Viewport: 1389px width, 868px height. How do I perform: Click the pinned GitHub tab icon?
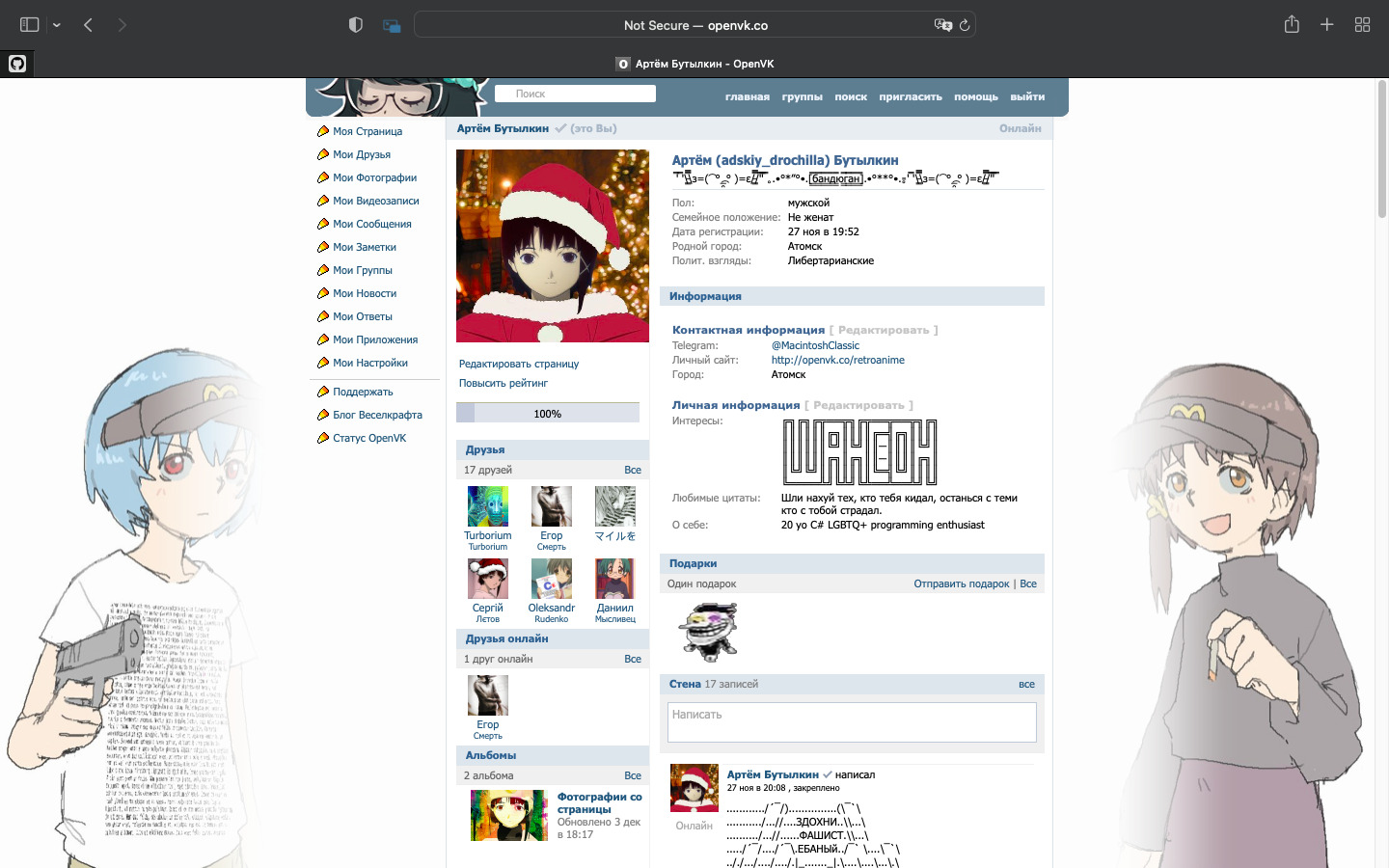(x=17, y=64)
